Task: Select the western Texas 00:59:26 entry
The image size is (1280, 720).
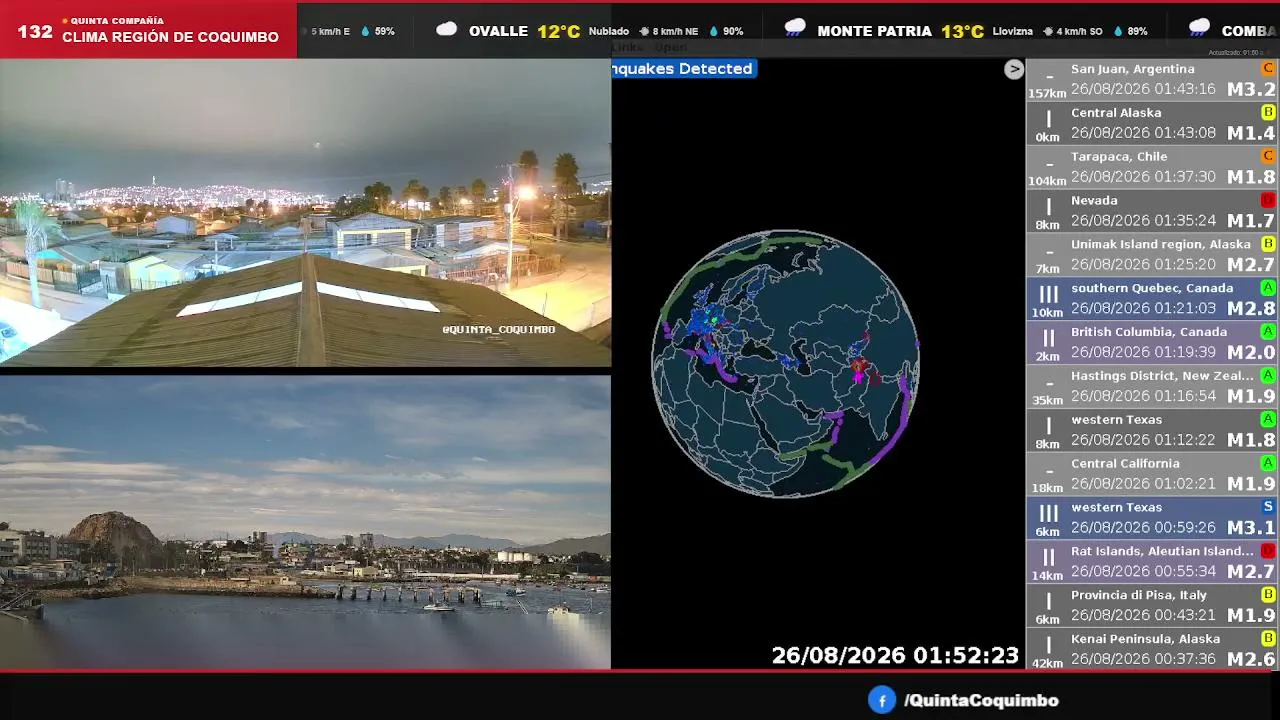Action: tap(1152, 518)
